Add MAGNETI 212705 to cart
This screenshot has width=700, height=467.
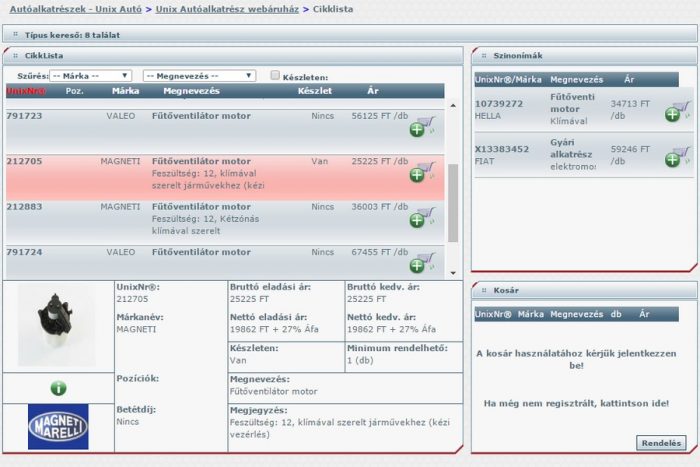click(421, 172)
